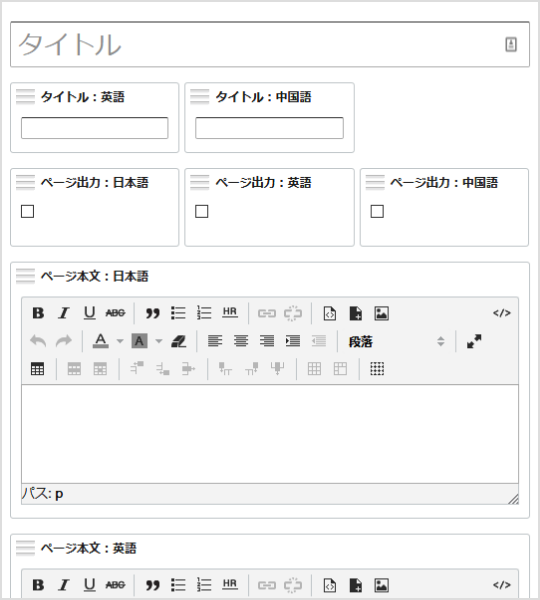This screenshot has height=600, width=540.
Task: Insert link in Japanese body editor
Action: coord(267,313)
